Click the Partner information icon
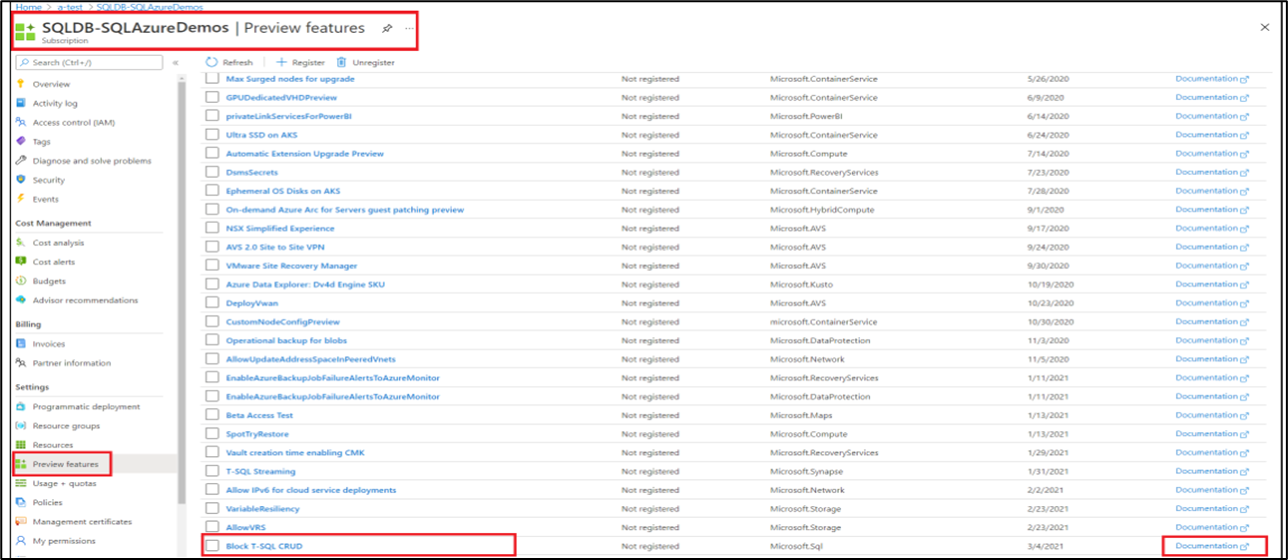The height and width of the screenshot is (560, 1288). pos(22,363)
